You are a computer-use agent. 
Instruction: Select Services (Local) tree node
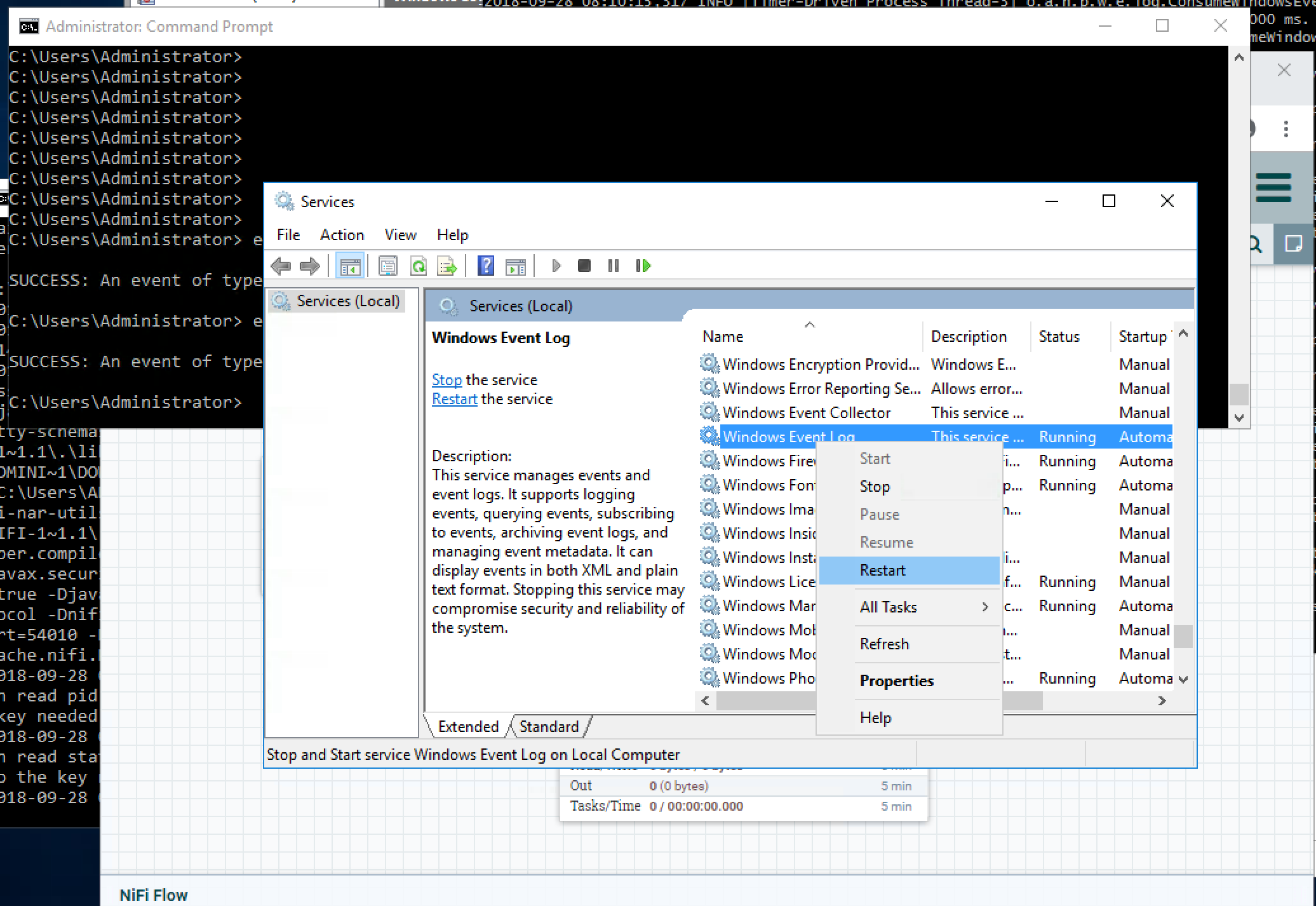pyautogui.click(x=347, y=301)
